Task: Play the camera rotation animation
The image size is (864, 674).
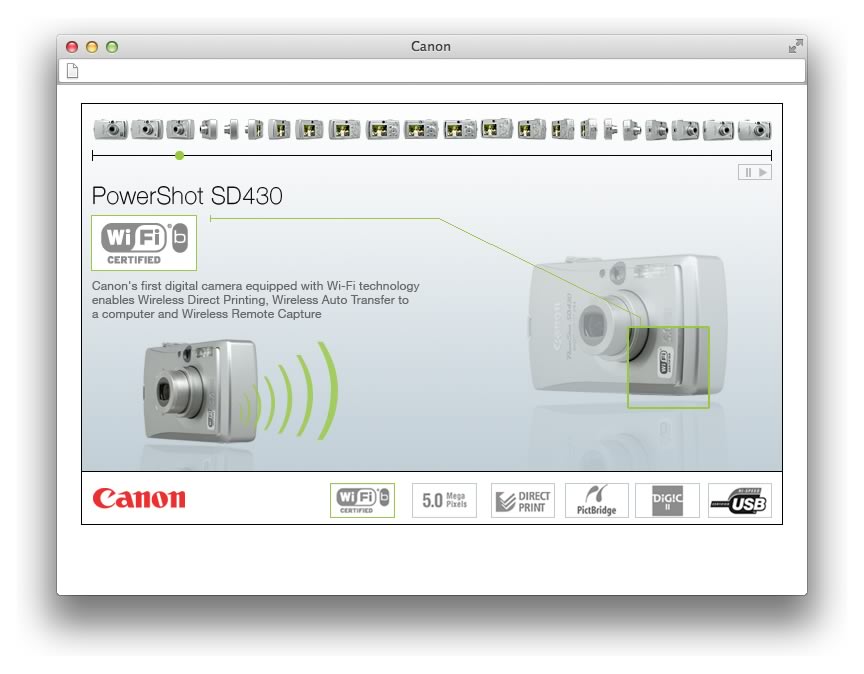Action: (763, 172)
